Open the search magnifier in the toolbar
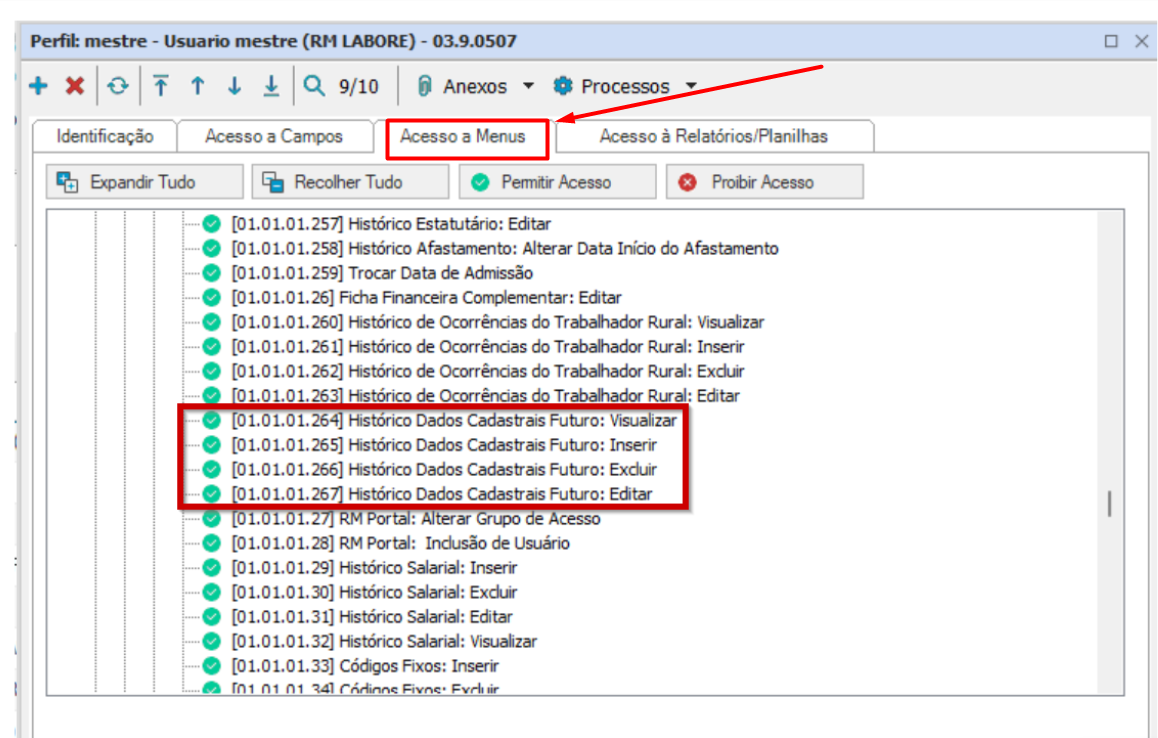 click(x=314, y=86)
